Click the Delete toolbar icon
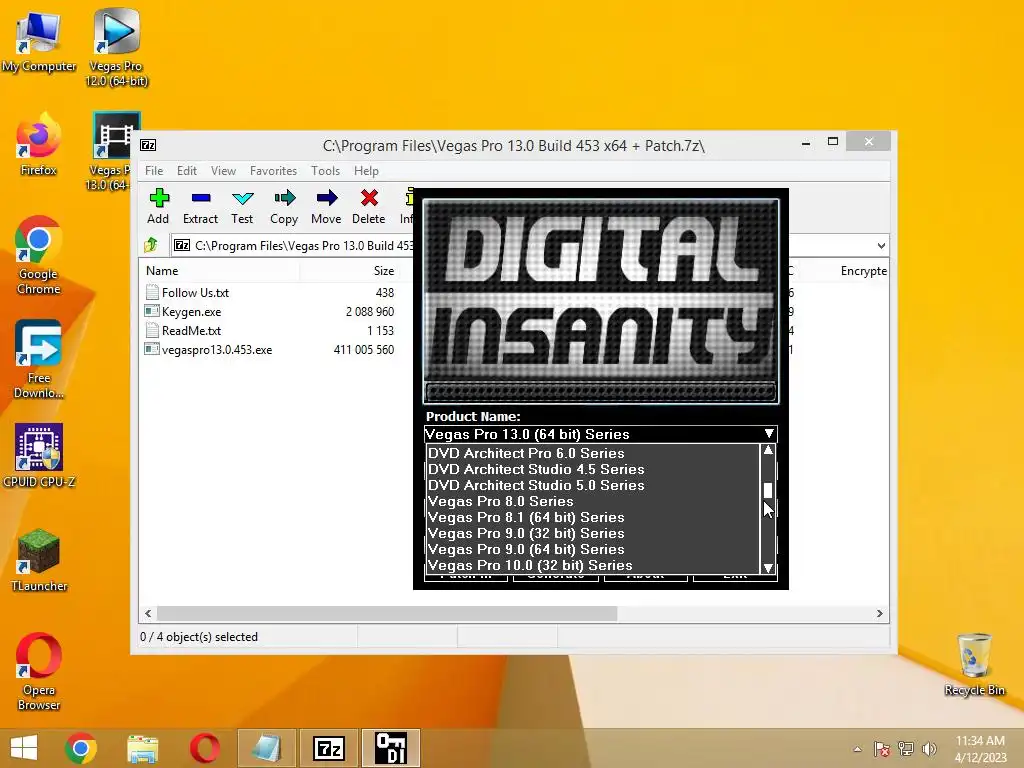1024x768 pixels. coord(369,206)
